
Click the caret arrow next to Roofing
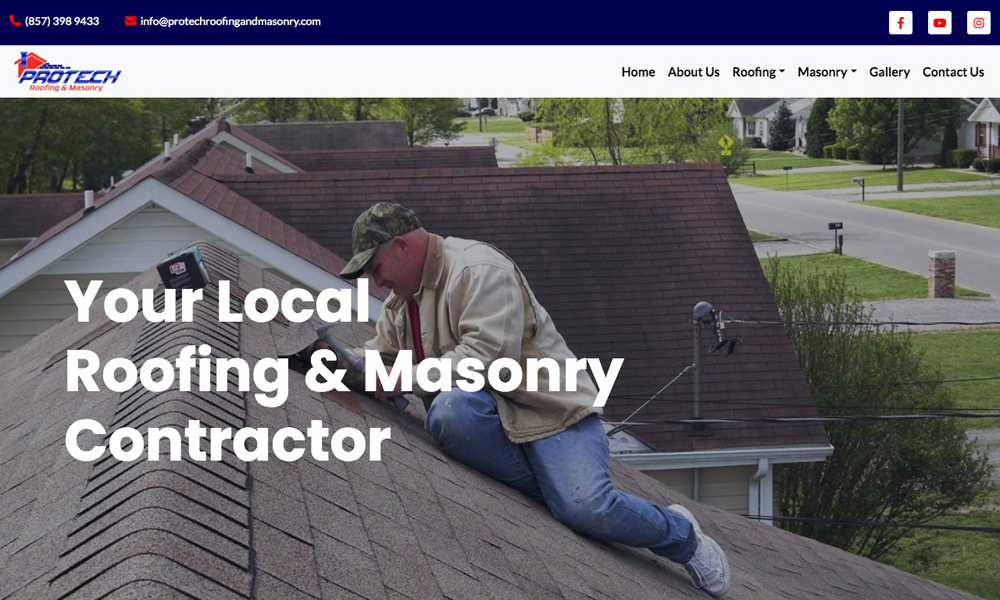coord(782,72)
